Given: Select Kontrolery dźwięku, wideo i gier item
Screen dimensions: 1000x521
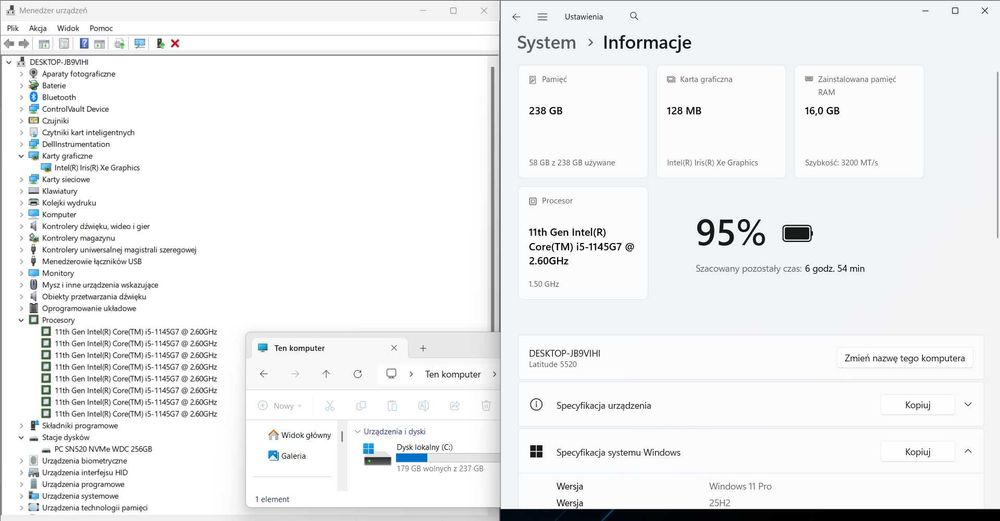Looking at the screenshot, I should coord(96,226).
